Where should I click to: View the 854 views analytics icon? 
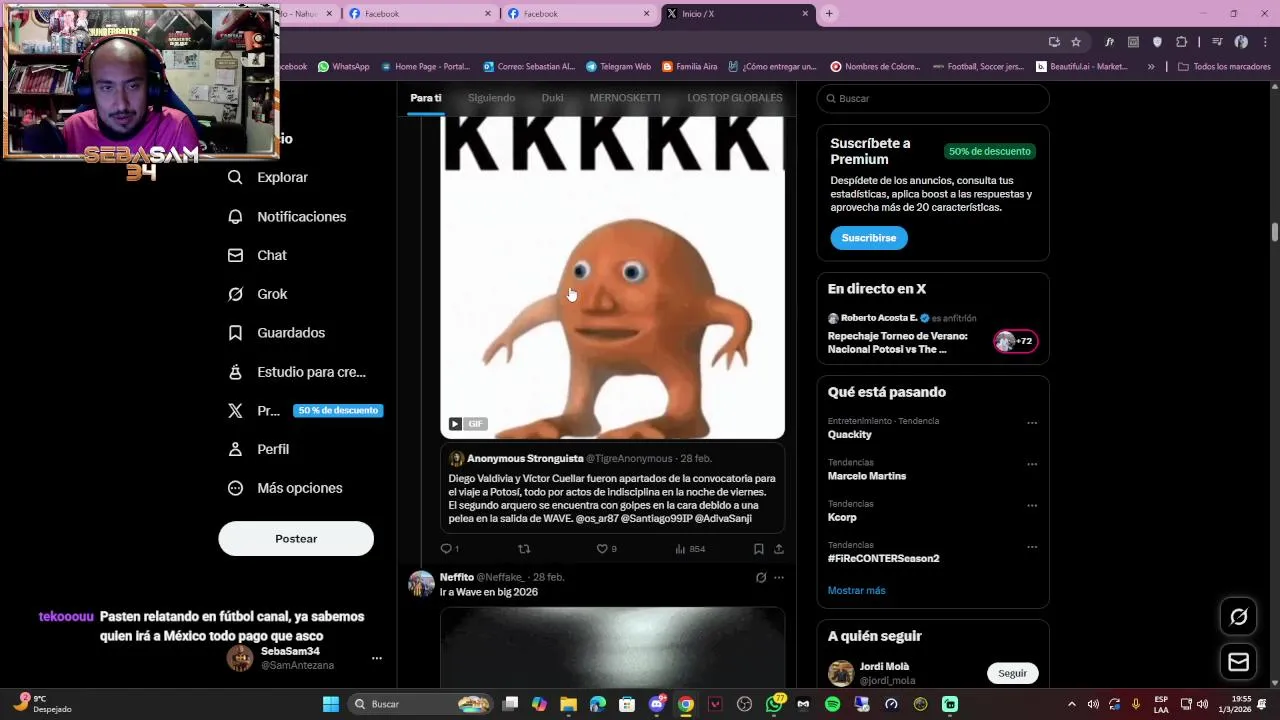(690, 549)
